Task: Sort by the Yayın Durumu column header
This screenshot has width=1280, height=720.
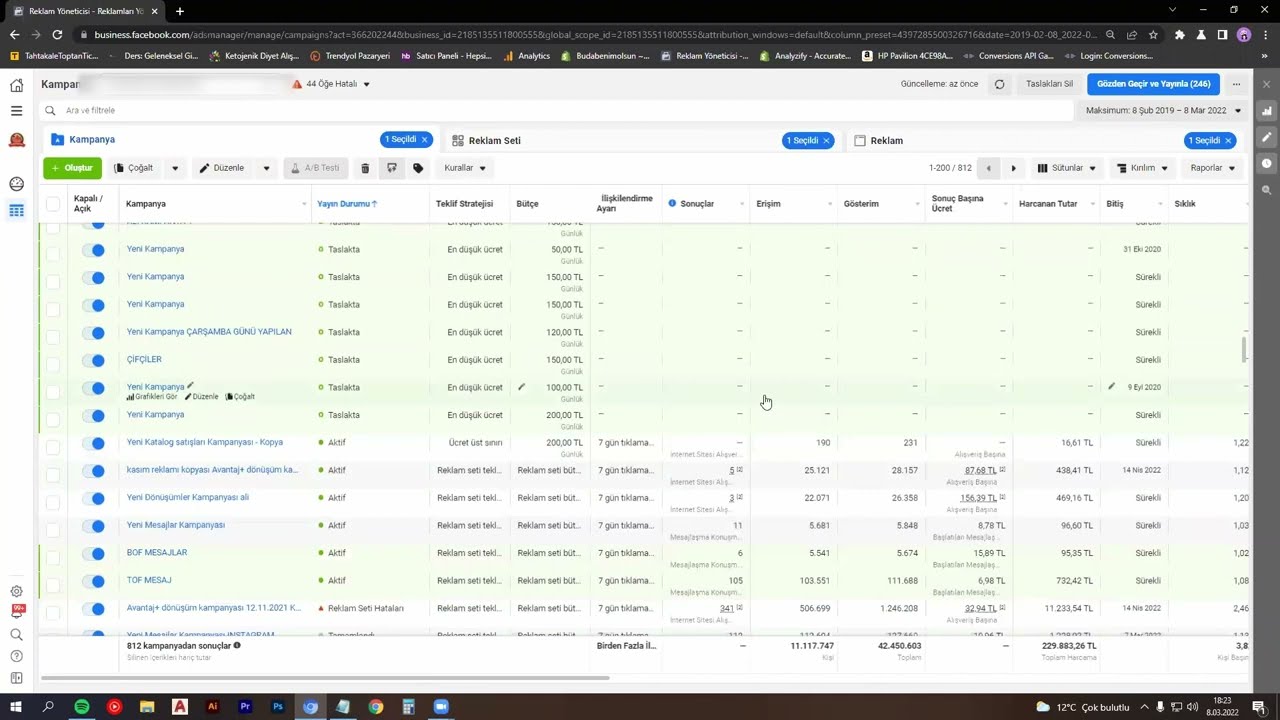Action: [x=347, y=204]
